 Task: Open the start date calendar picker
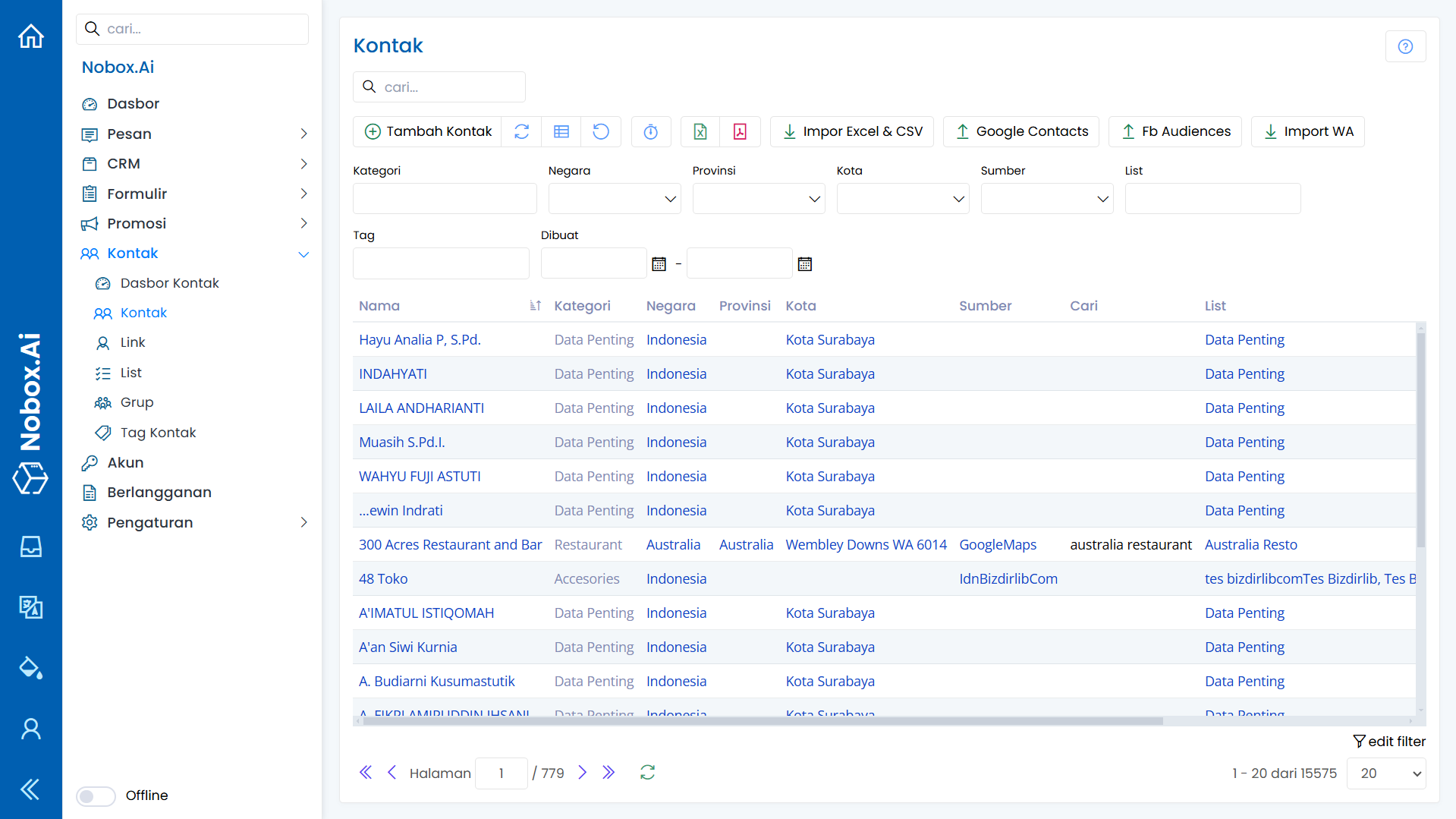[x=659, y=264]
